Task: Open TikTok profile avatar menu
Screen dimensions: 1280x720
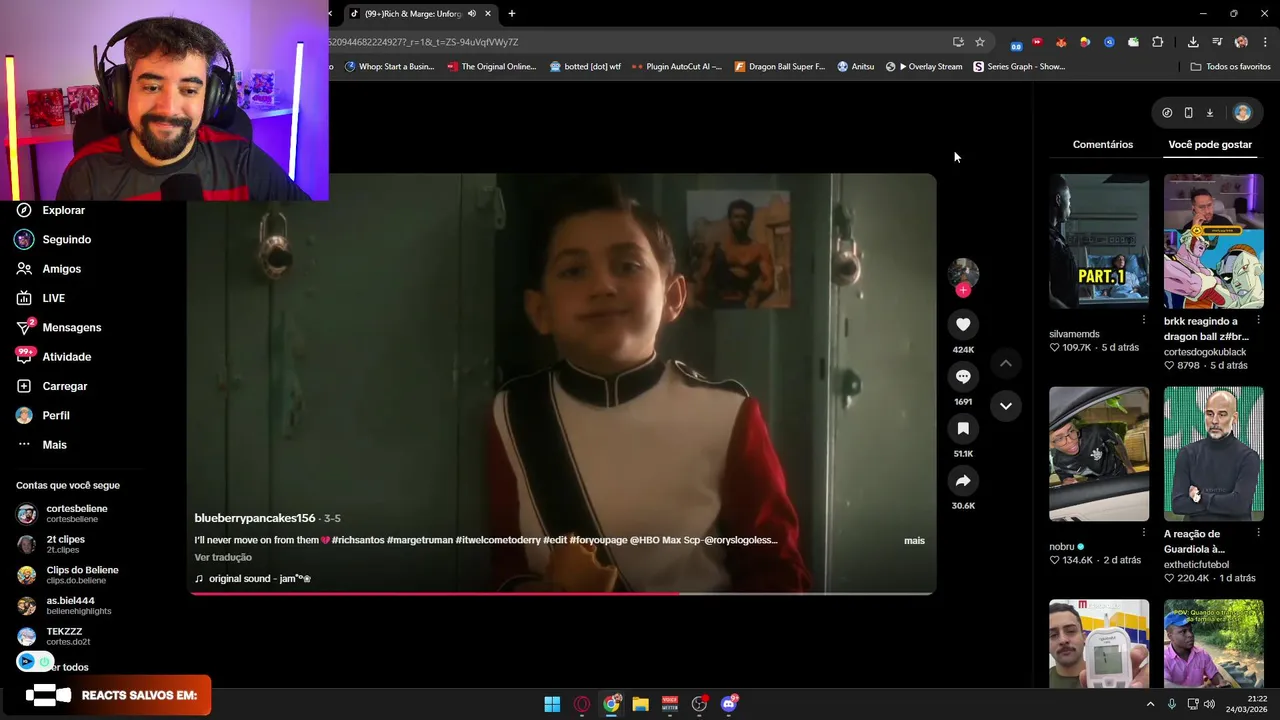Action: click(x=1243, y=113)
